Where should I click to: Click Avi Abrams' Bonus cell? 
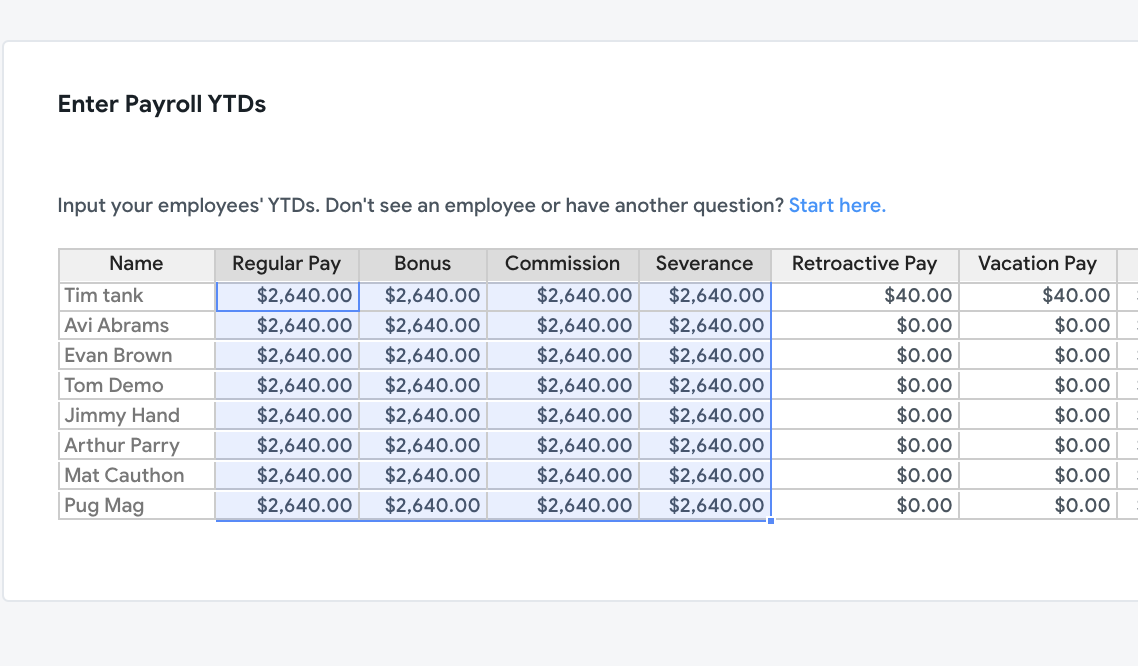[422, 326]
